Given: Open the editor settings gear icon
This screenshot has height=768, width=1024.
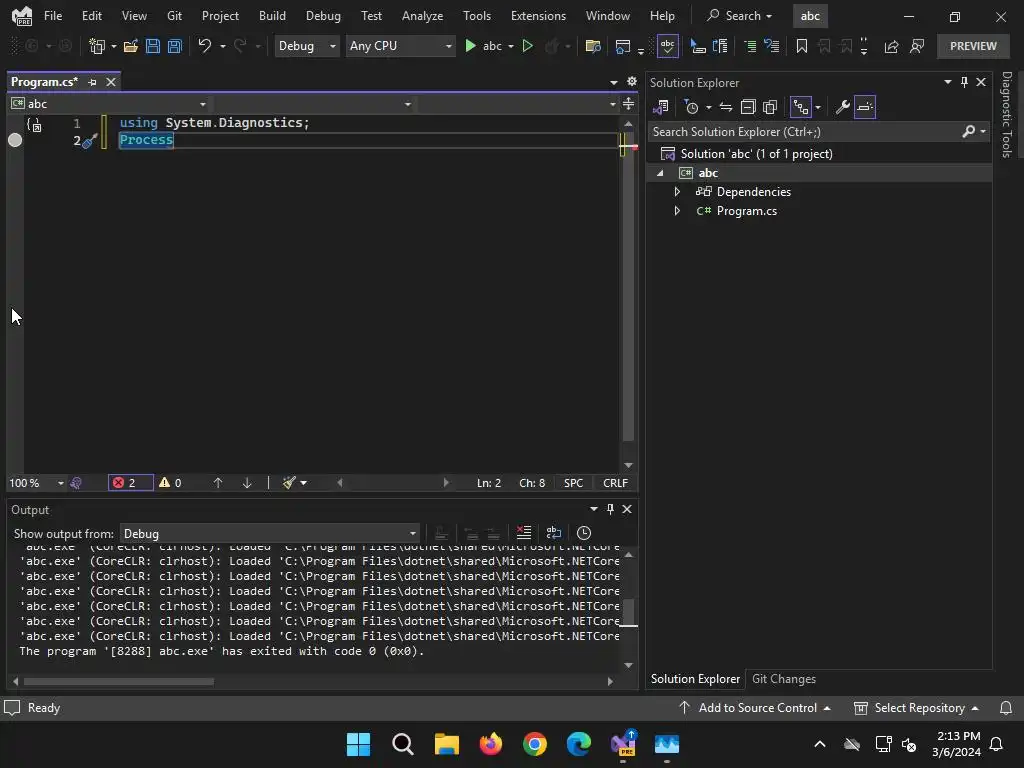Looking at the screenshot, I should pos(632,82).
